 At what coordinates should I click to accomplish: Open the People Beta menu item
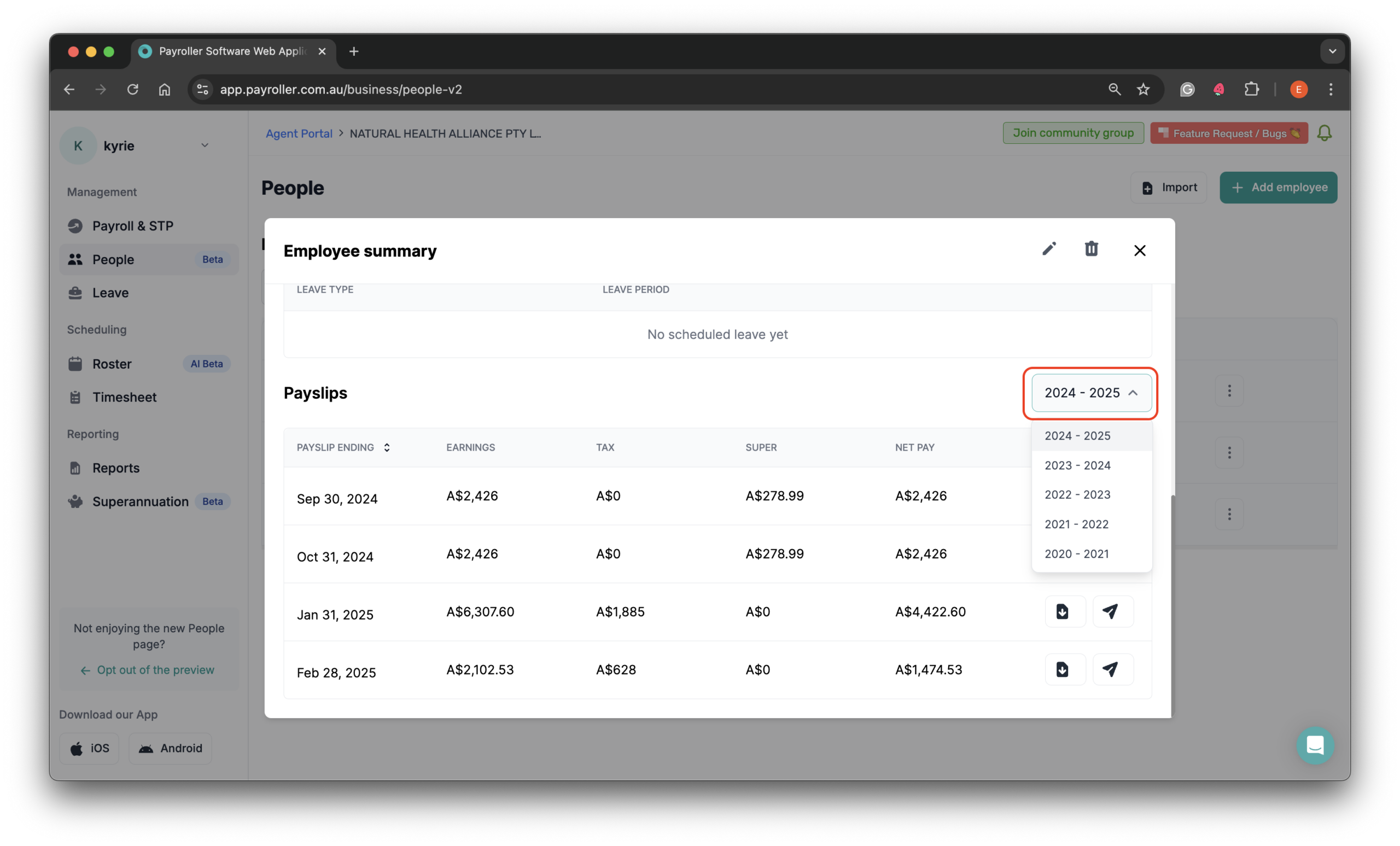pyautogui.click(x=113, y=259)
